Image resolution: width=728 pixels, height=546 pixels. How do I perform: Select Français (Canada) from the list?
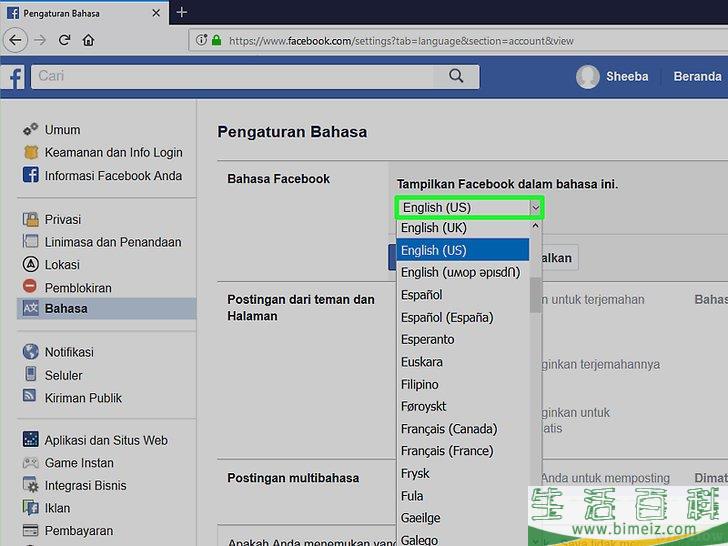point(462,429)
